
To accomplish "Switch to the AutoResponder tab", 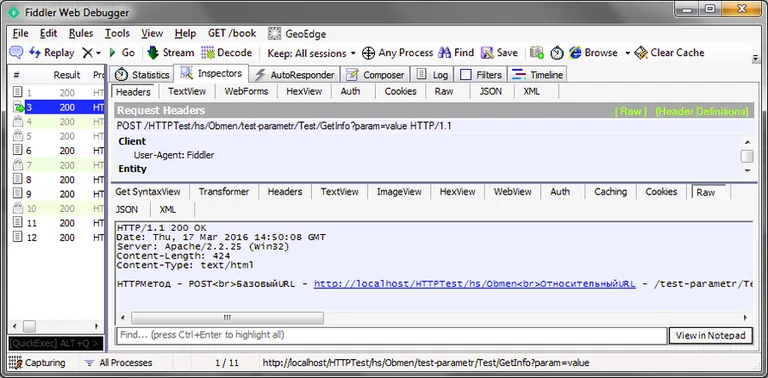I will (x=295, y=75).
